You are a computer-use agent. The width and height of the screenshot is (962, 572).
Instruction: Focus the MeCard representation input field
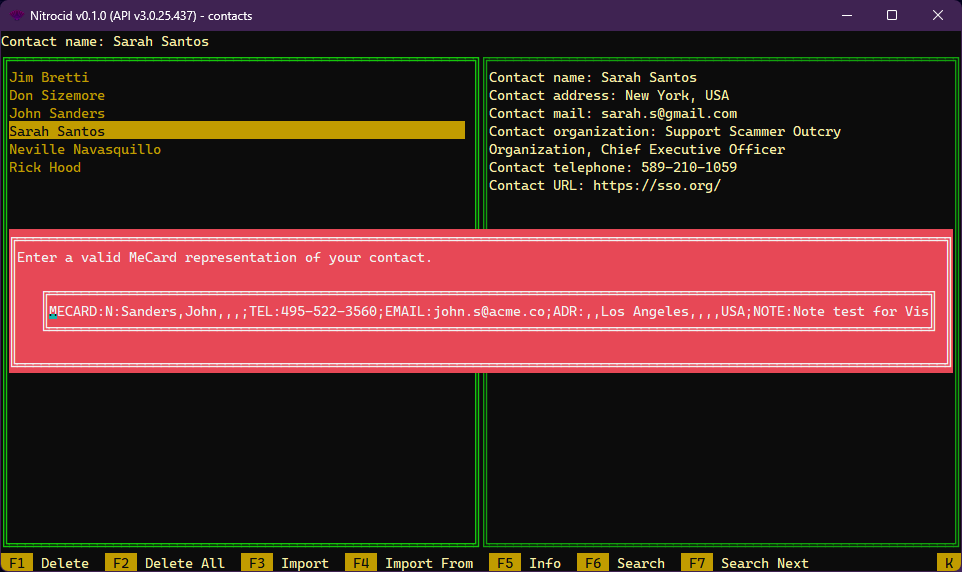click(x=490, y=311)
